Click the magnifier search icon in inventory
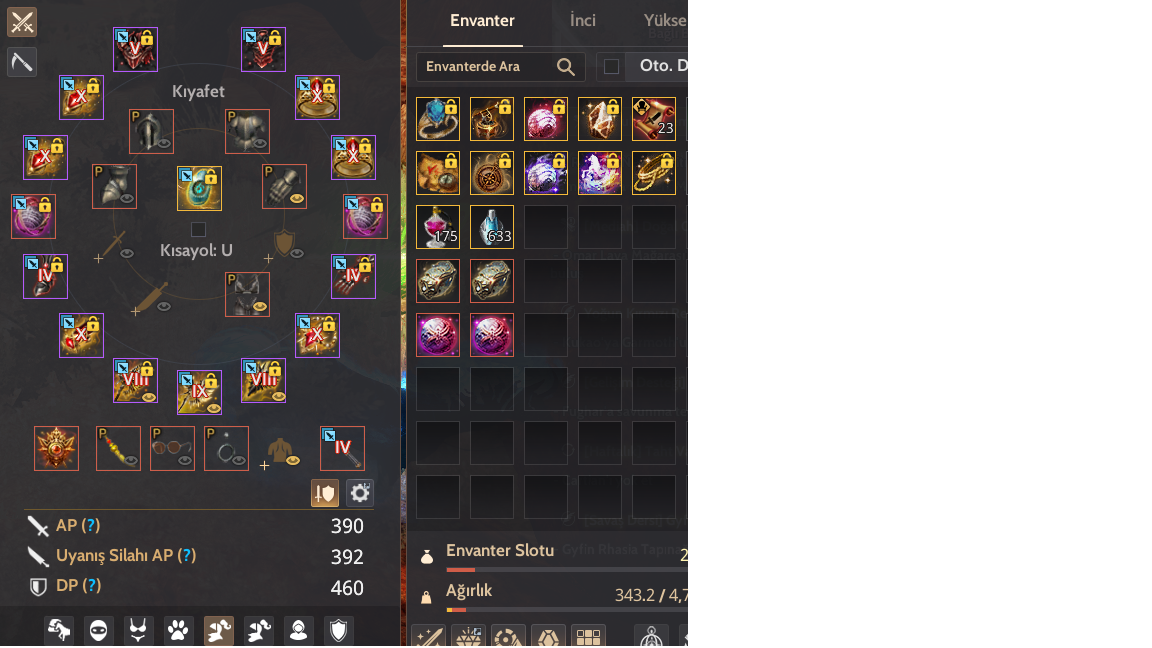 pyautogui.click(x=566, y=67)
